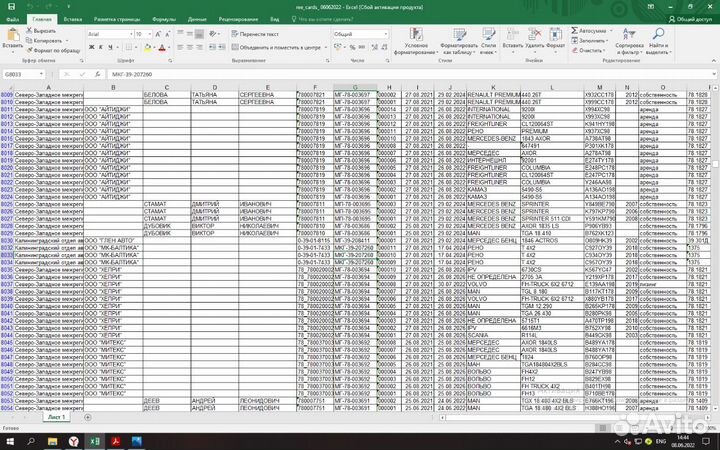Switch to the Вставка ribbon tab

tap(72, 19)
